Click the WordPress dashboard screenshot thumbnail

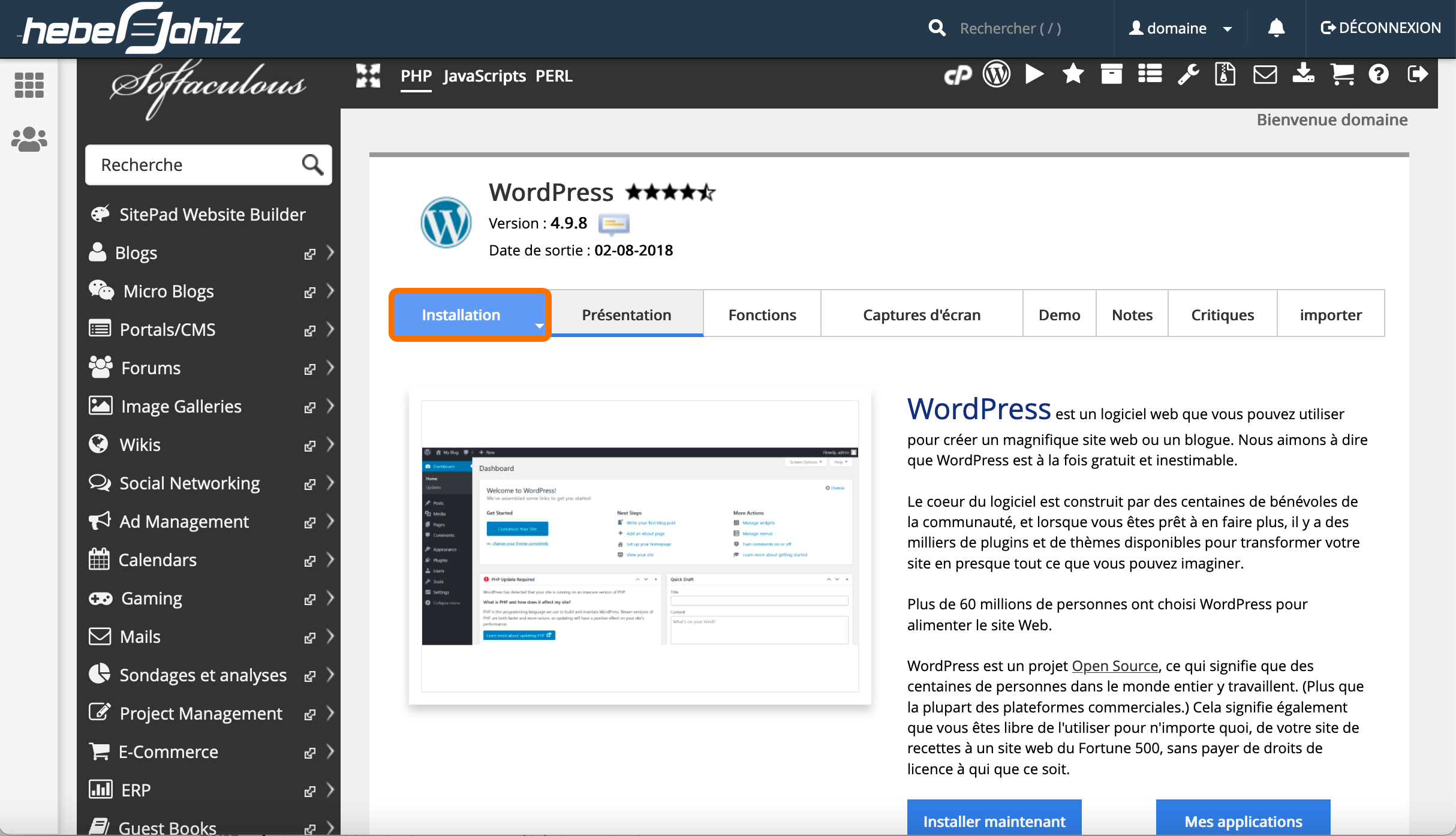[x=640, y=546]
